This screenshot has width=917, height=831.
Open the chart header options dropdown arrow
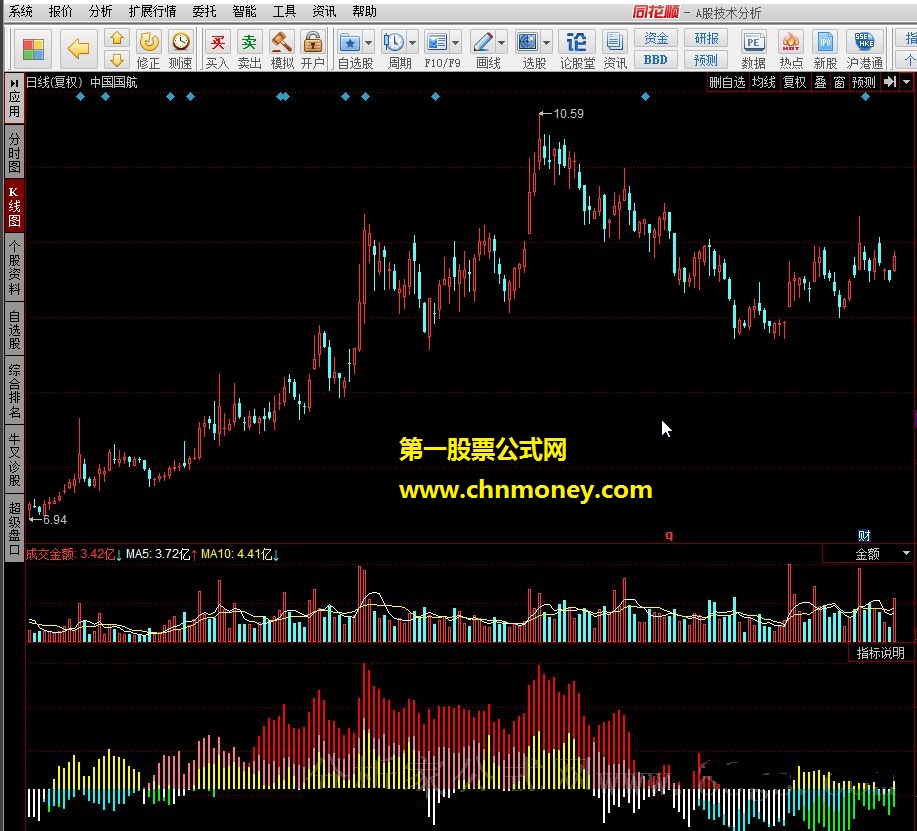pos(906,82)
